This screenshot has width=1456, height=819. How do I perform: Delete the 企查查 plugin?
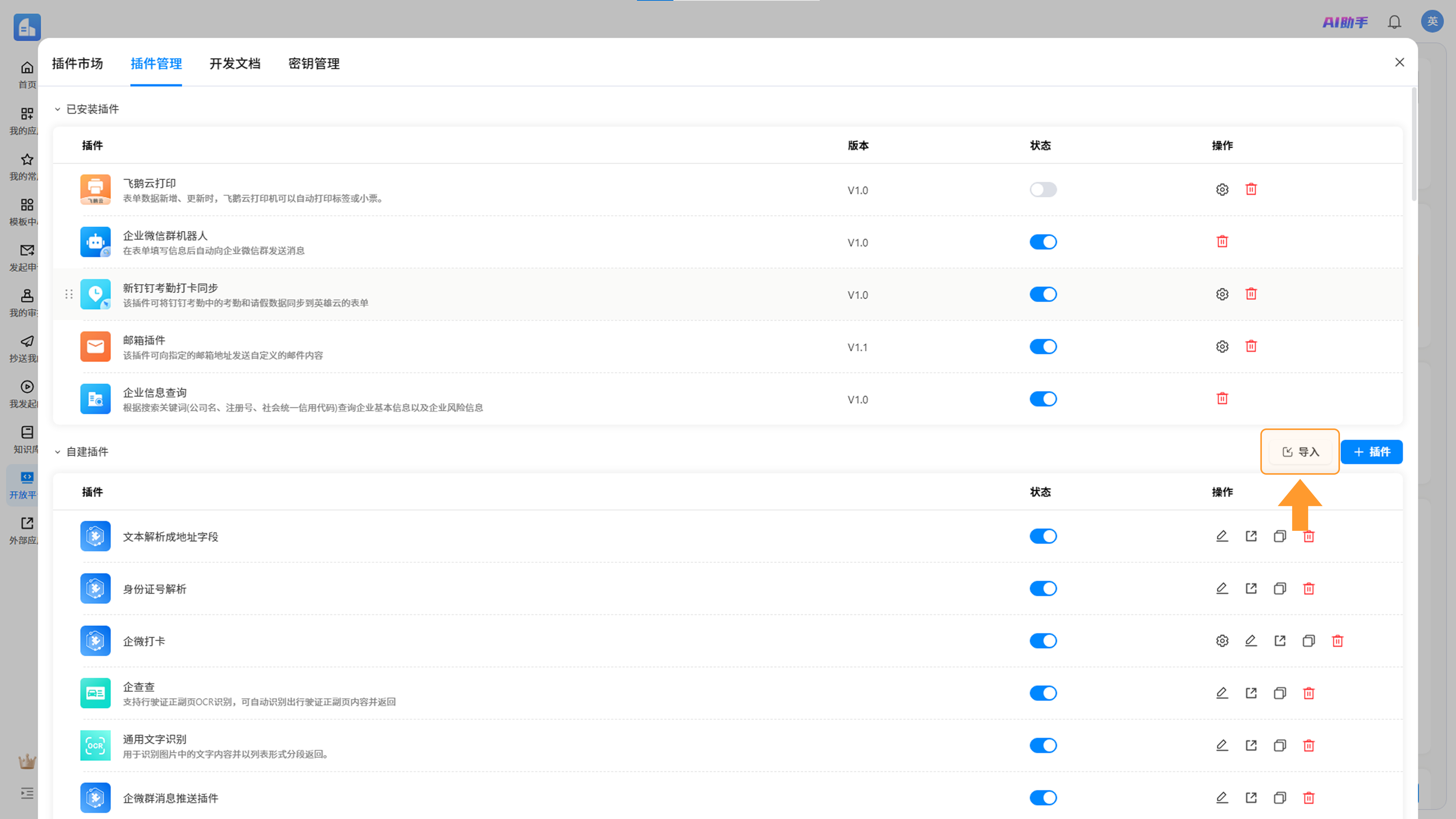click(1309, 693)
